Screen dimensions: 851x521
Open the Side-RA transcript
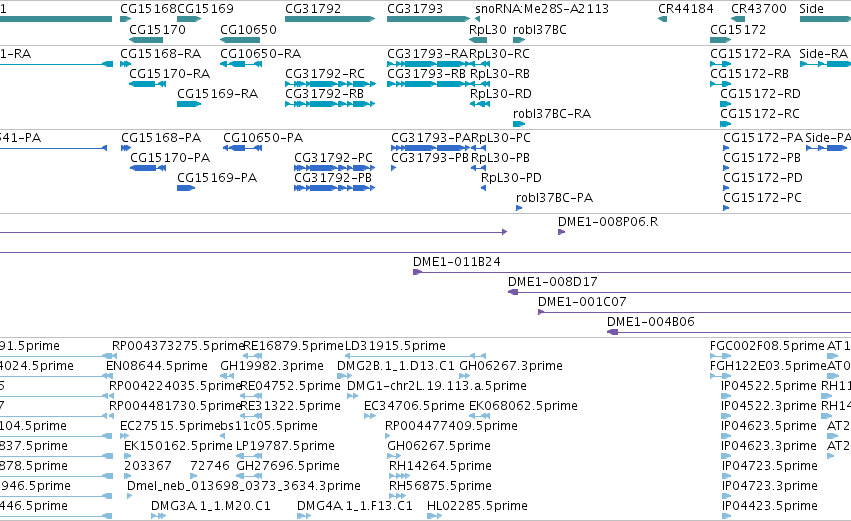[x=825, y=64]
